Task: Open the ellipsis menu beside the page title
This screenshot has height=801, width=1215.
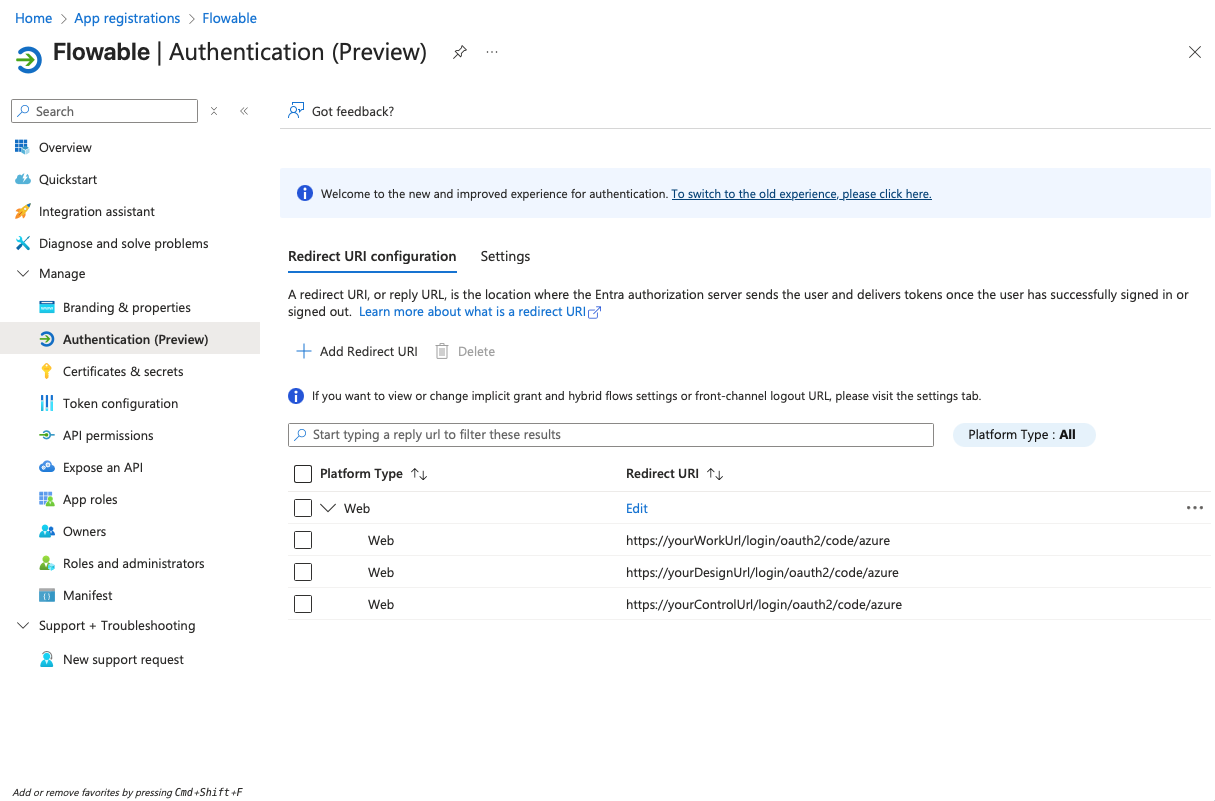Action: tap(492, 52)
